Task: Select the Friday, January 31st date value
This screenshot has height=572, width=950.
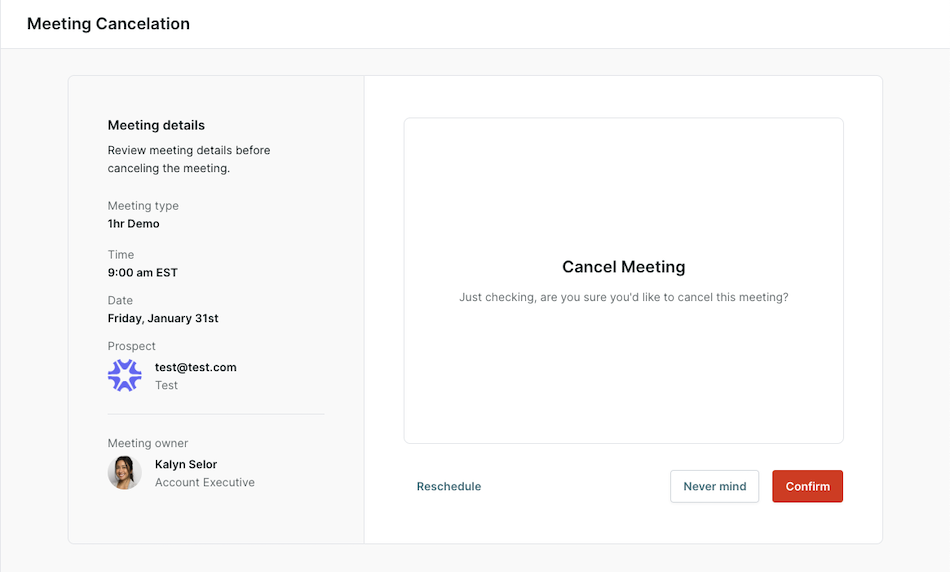Action: 163,318
